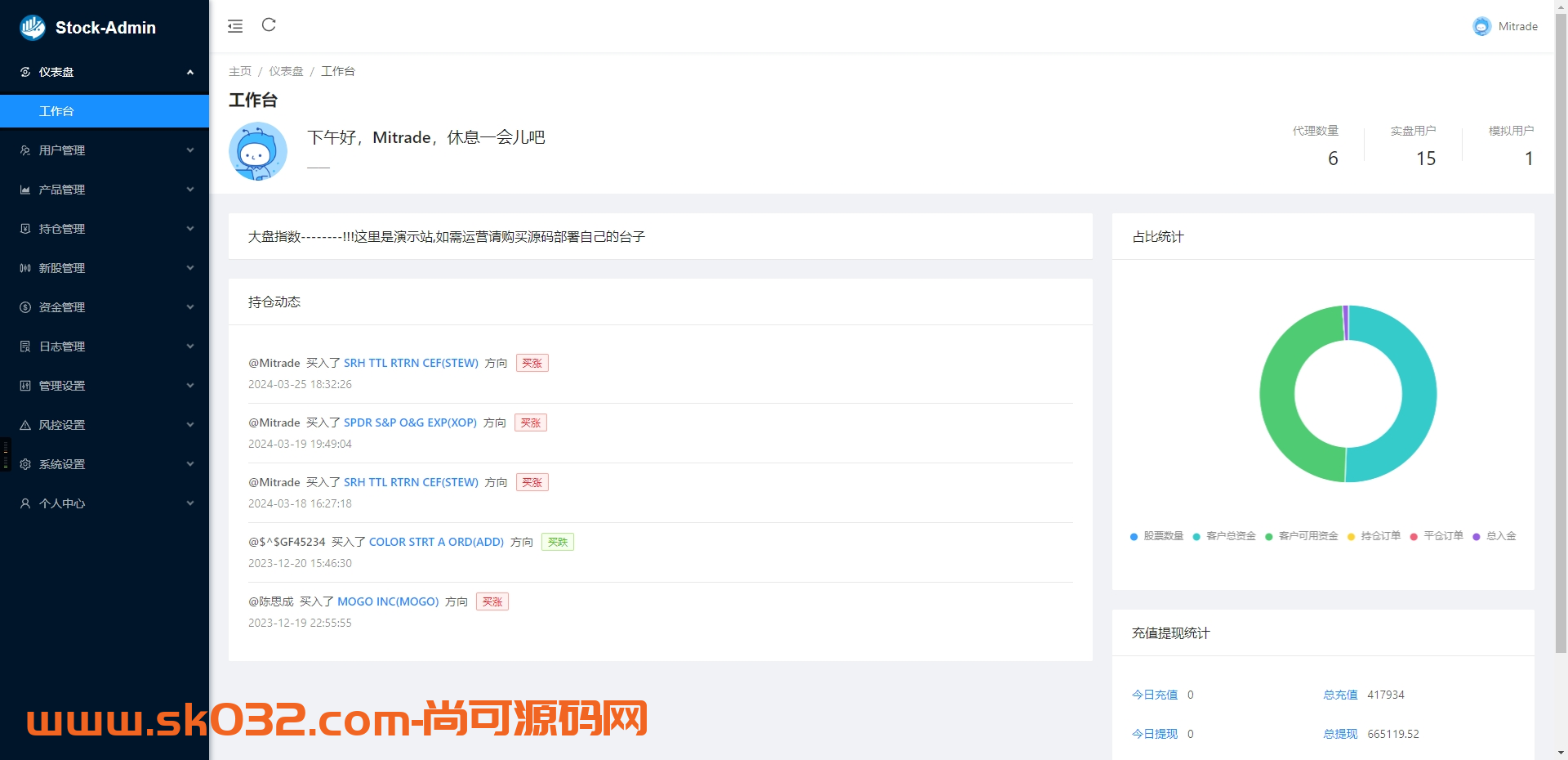
Task: Click the 管理设置 icon in sidebar
Action: pyautogui.click(x=25, y=386)
